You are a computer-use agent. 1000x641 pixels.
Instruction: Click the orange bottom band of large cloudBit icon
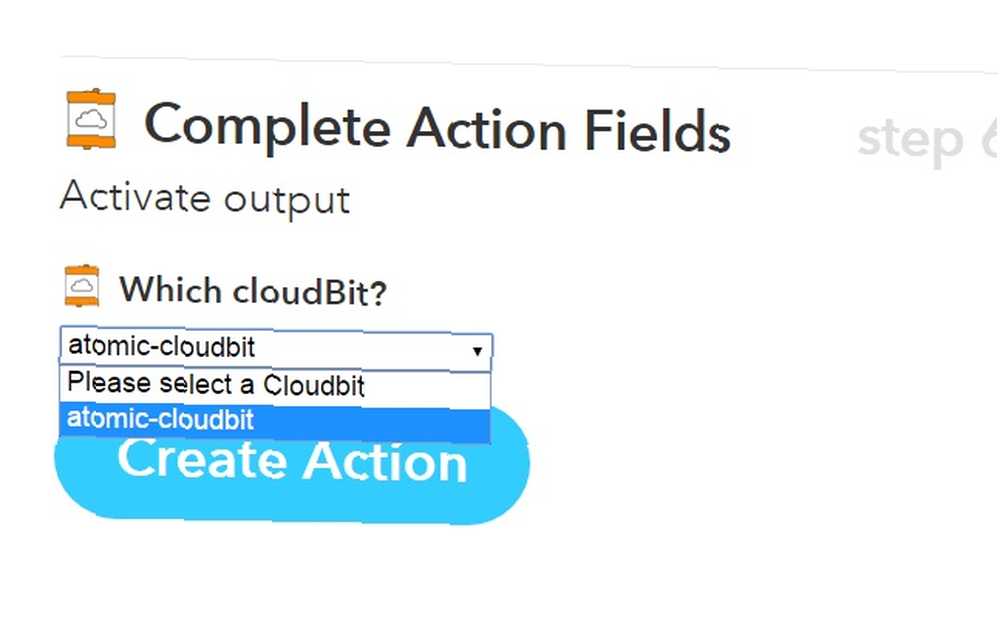(x=91, y=140)
